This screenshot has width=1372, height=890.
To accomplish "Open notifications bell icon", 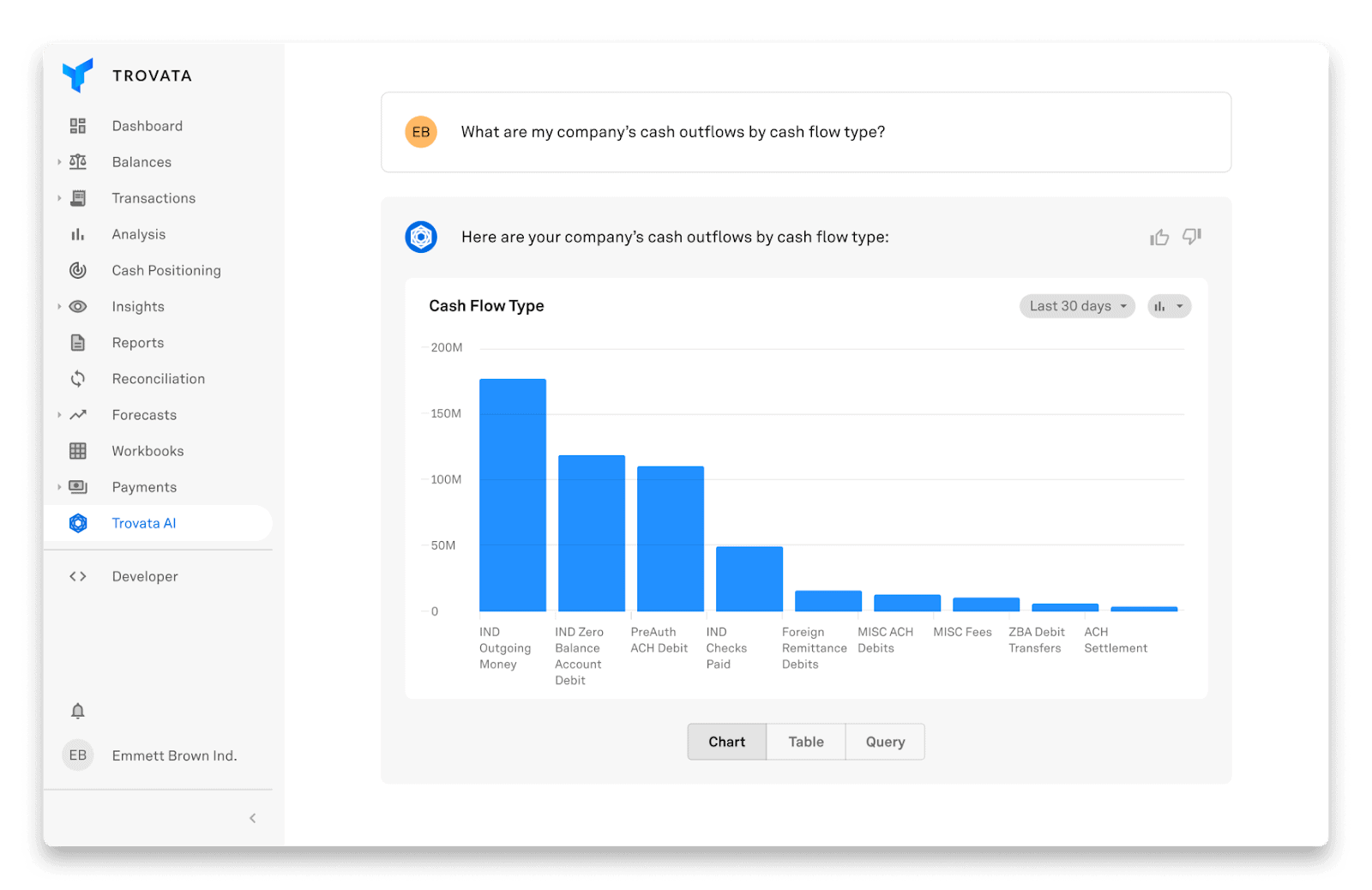I will click(x=78, y=711).
